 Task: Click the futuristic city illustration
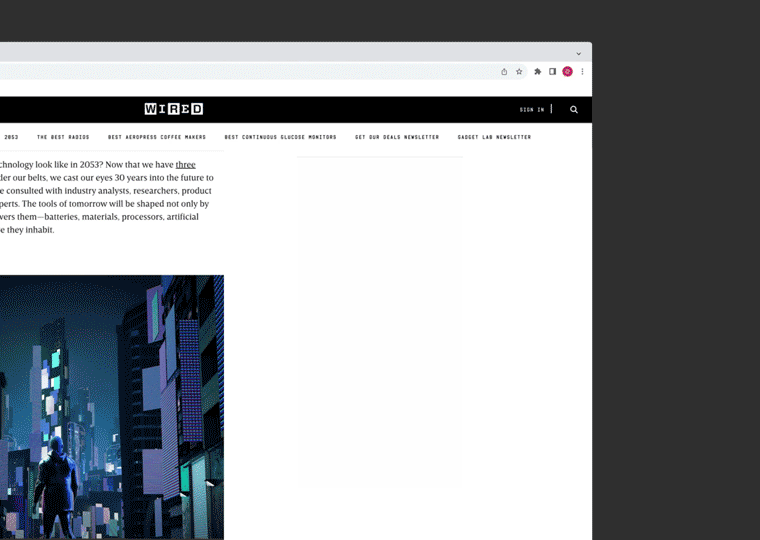coord(112,407)
